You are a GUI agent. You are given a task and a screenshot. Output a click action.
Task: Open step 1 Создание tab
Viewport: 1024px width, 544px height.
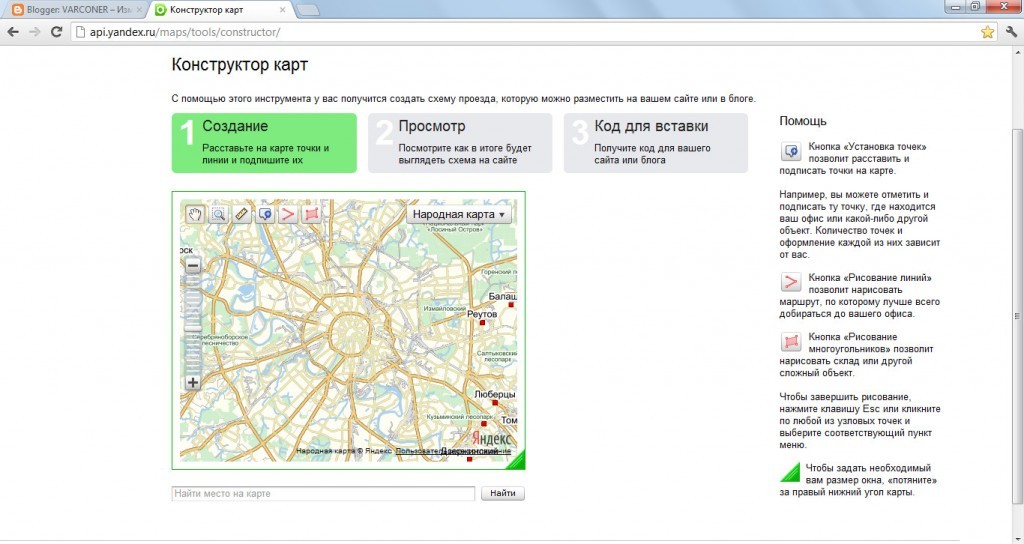[x=264, y=143]
